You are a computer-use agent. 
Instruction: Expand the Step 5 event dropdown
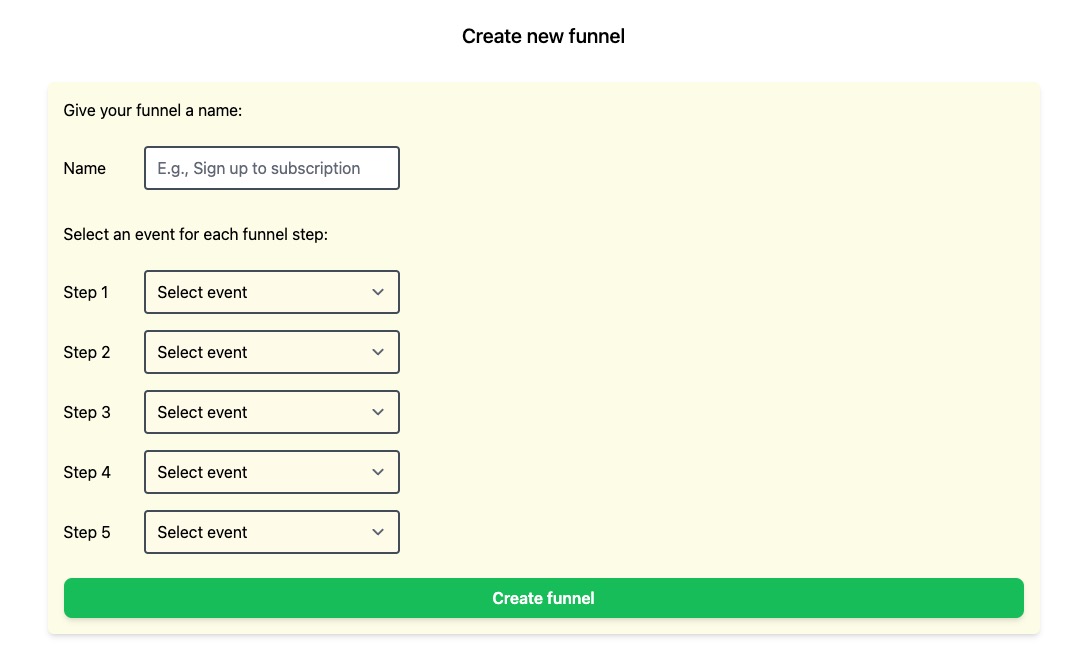point(271,532)
